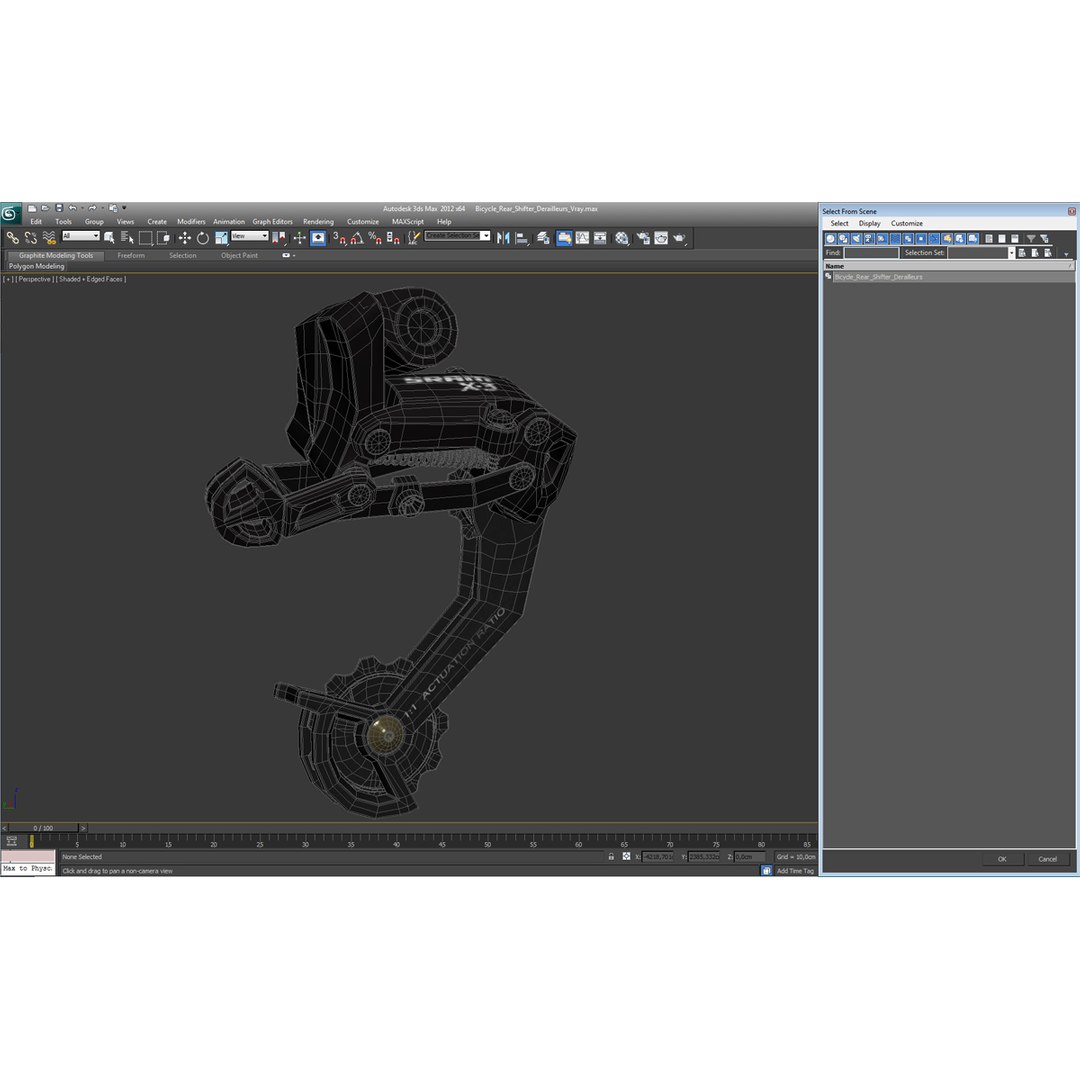The width and height of the screenshot is (1080, 1080).
Task: Open the selection filter All dropdown
Action: (81, 236)
